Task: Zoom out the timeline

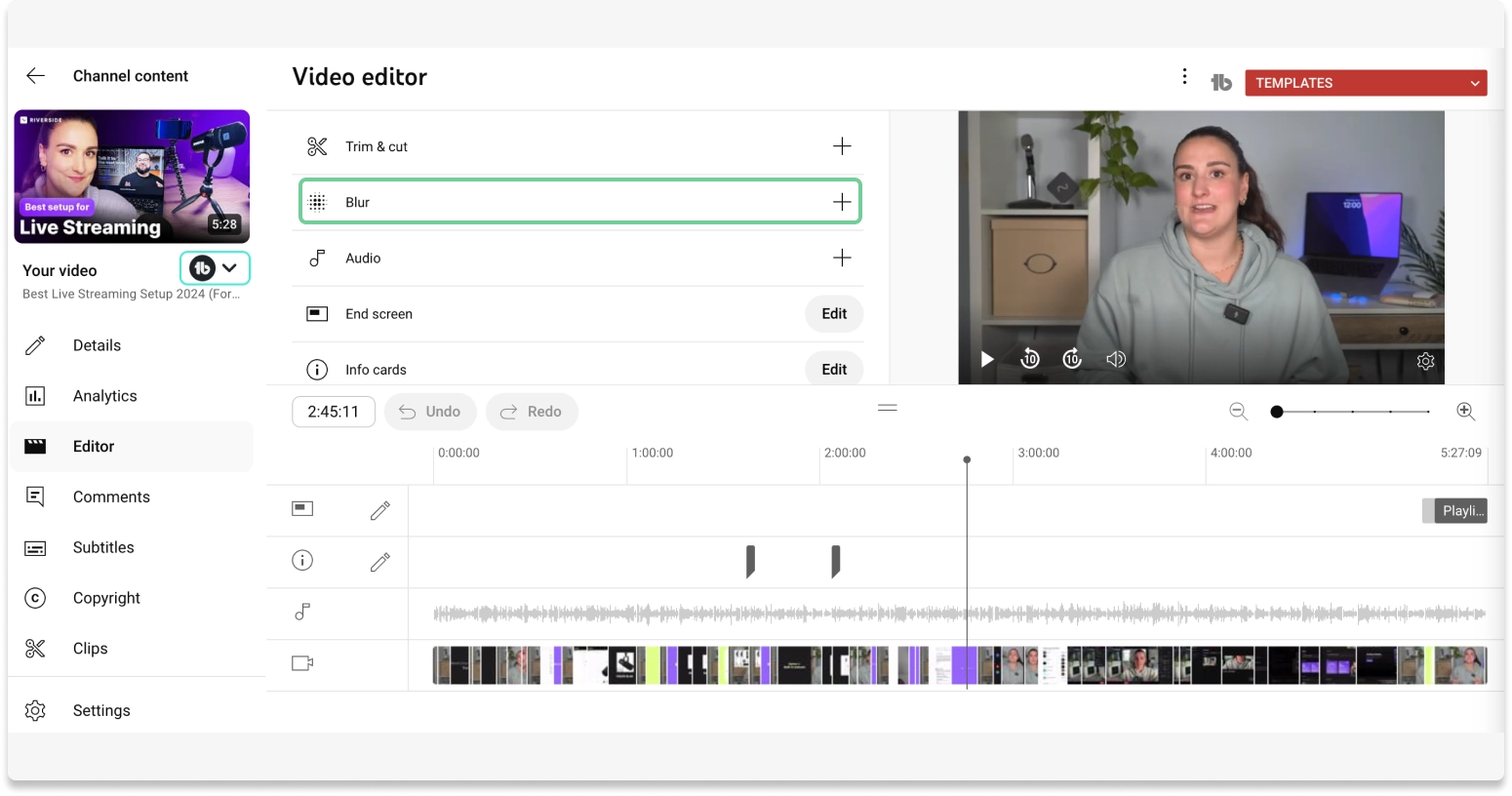Action: click(x=1239, y=412)
